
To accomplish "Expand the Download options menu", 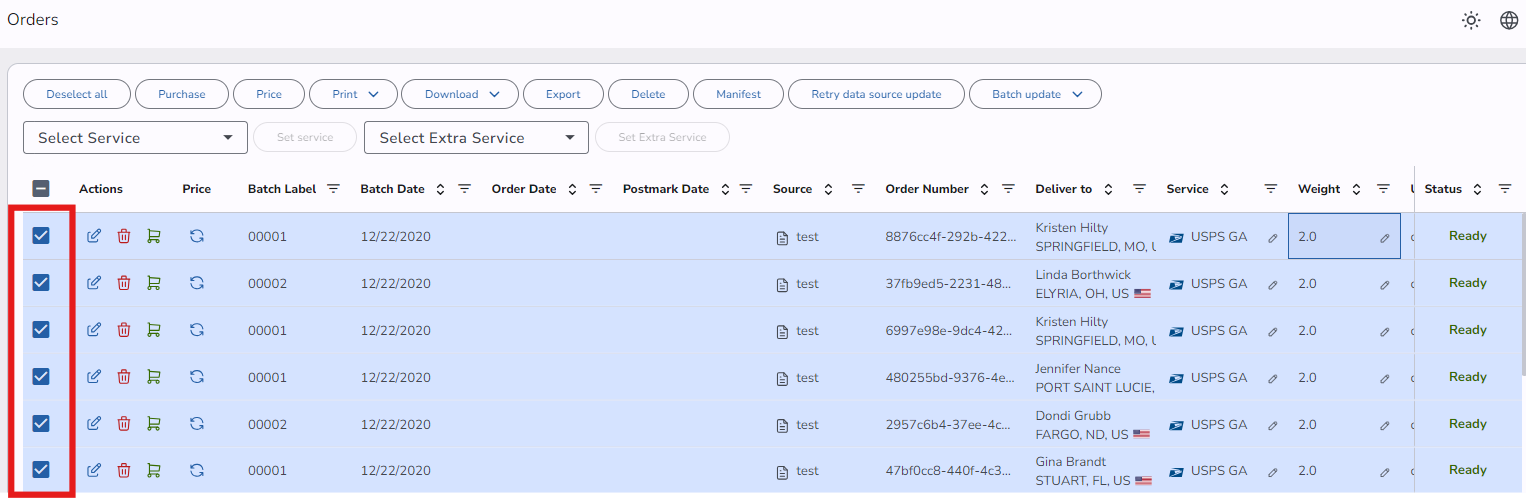I will pyautogui.click(x=460, y=94).
